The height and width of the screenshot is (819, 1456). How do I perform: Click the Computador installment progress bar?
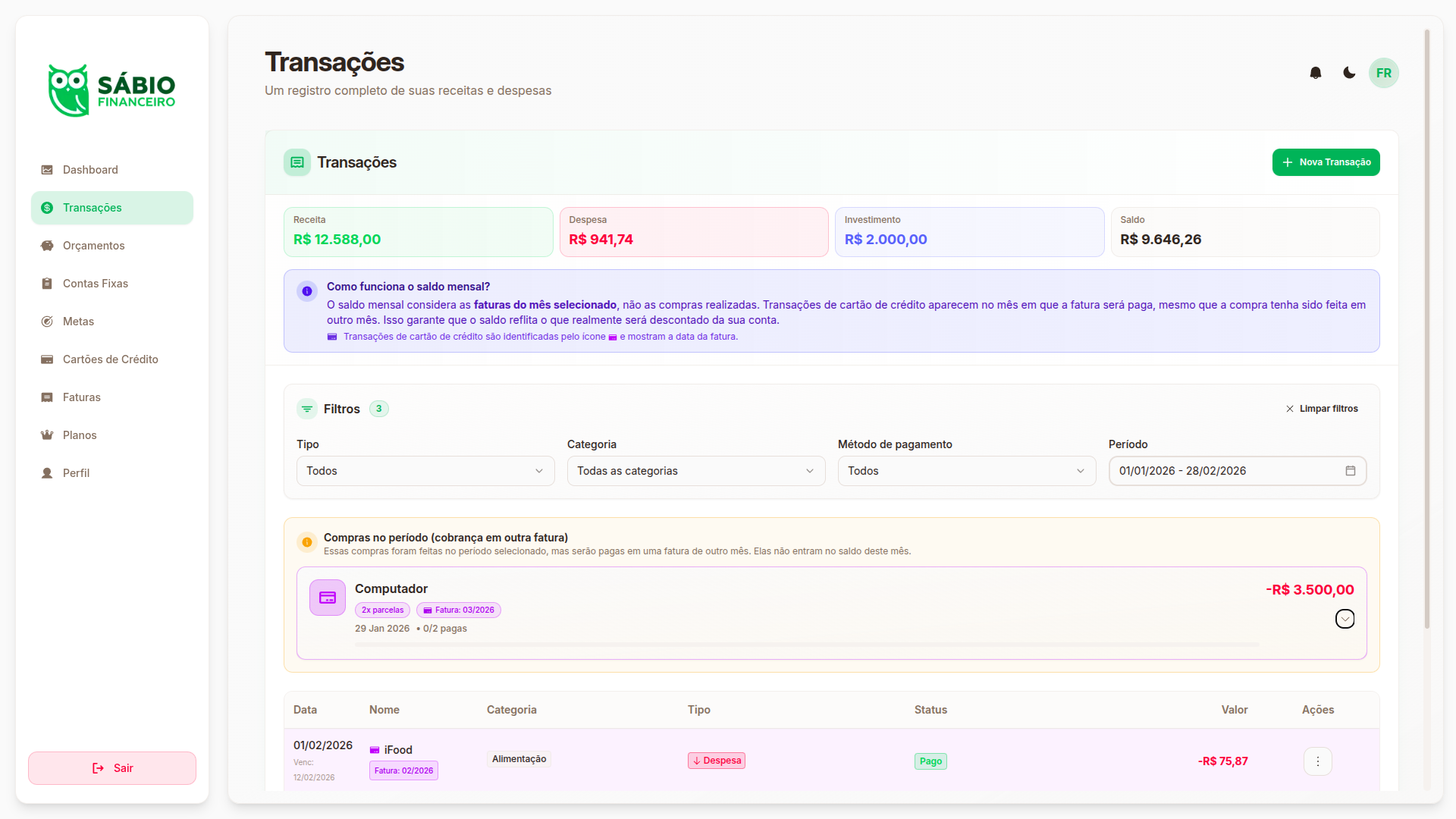click(x=807, y=645)
